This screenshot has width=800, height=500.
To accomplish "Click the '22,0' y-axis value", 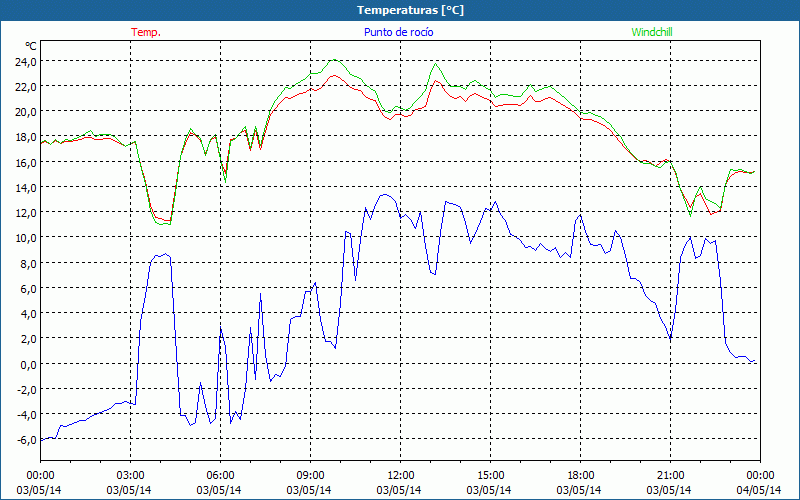I will click(27, 87).
